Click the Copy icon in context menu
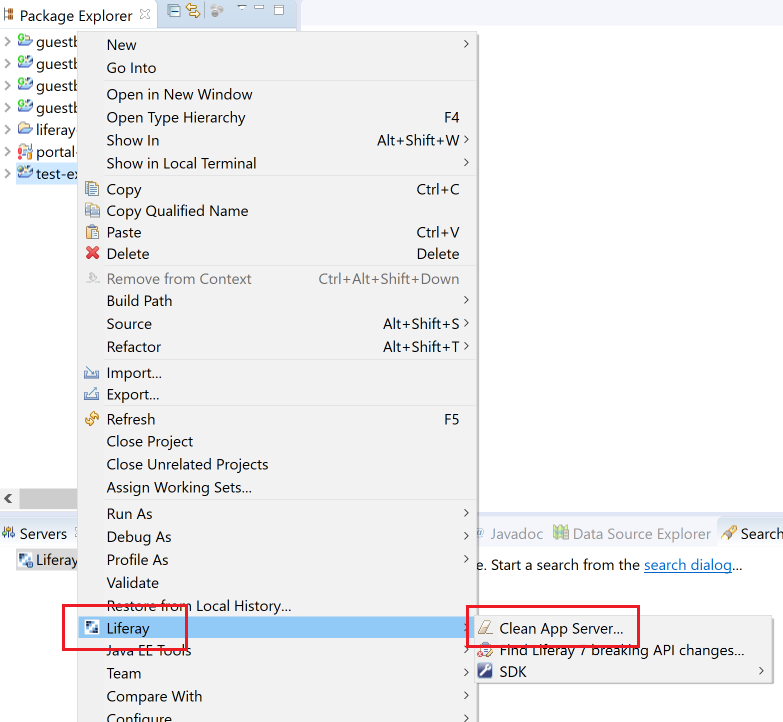 click(x=92, y=189)
